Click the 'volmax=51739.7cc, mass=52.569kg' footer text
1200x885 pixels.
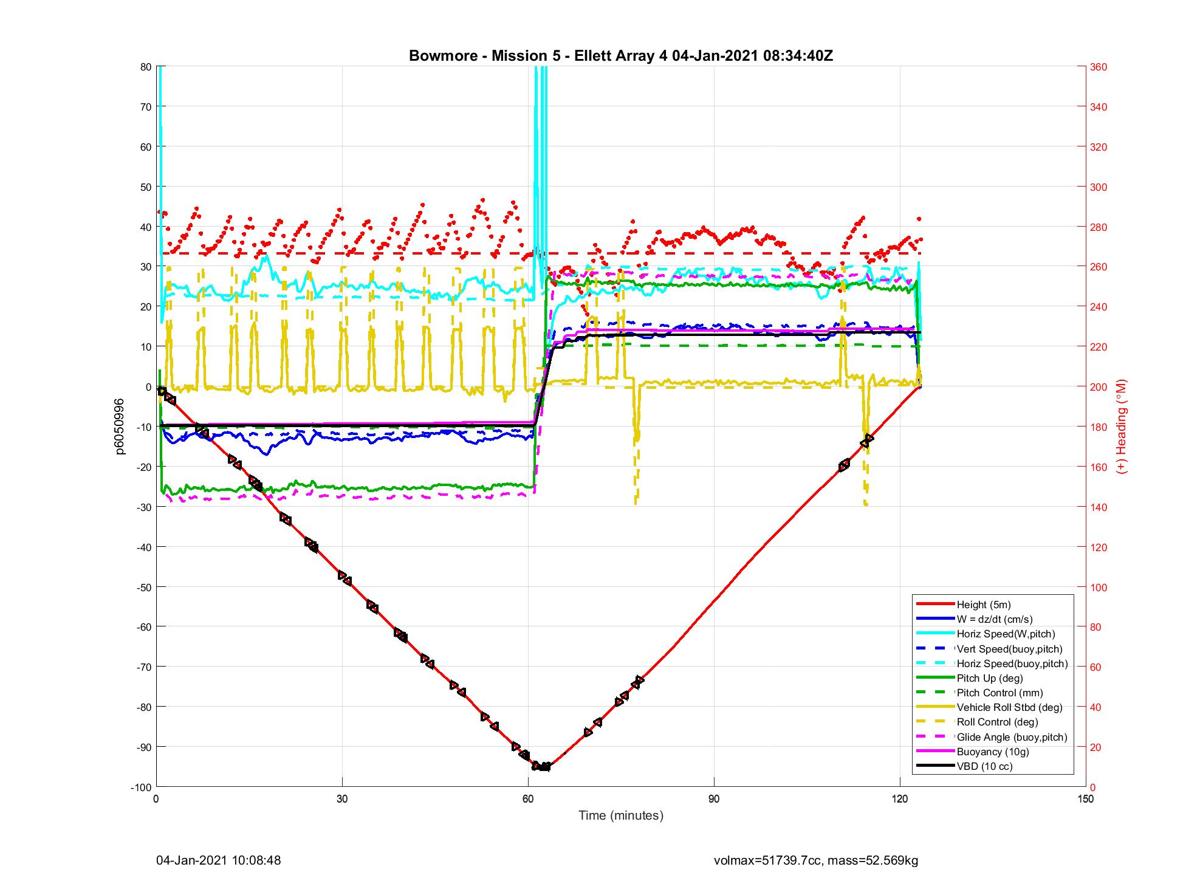click(x=816, y=860)
